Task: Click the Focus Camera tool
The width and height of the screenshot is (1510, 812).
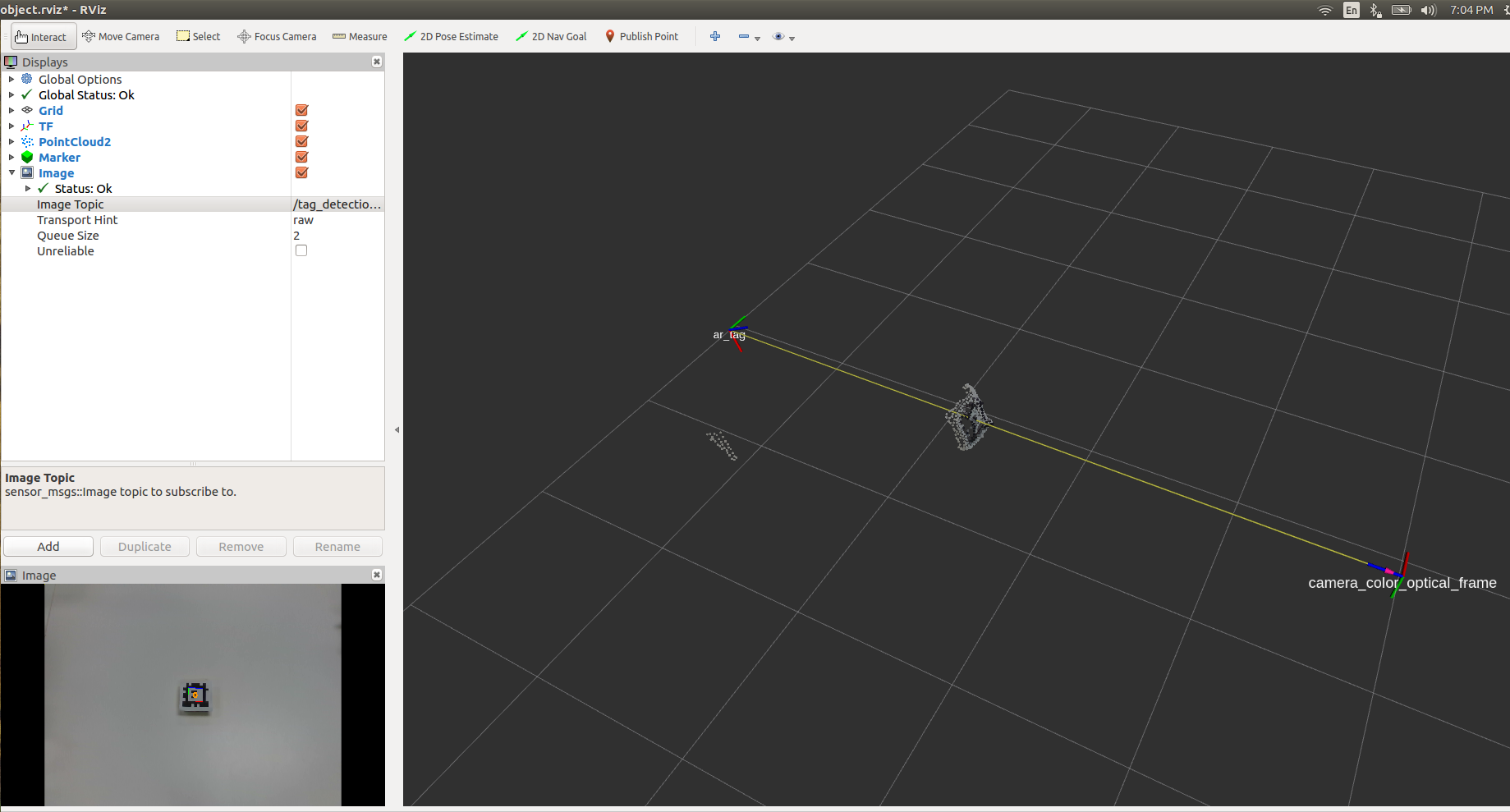Action: pyautogui.click(x=276, y=36)
